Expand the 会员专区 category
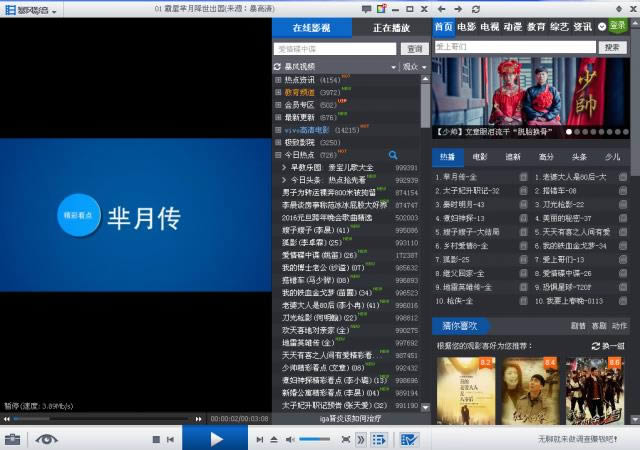The image size is (640, 450). pos(278,105)
